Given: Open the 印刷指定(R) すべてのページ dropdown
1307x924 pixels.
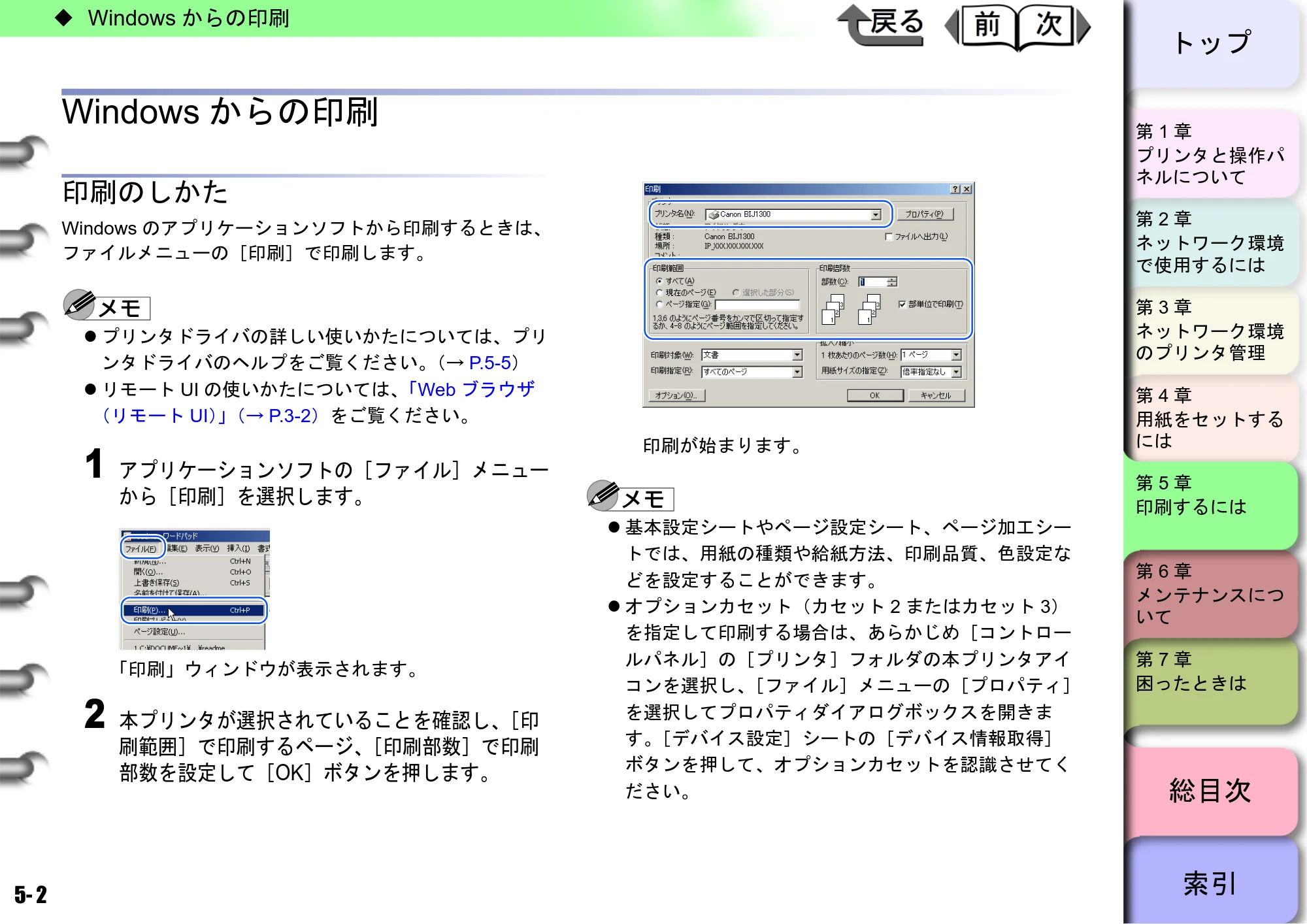Looking at the screenshot, I should (752, 372).
